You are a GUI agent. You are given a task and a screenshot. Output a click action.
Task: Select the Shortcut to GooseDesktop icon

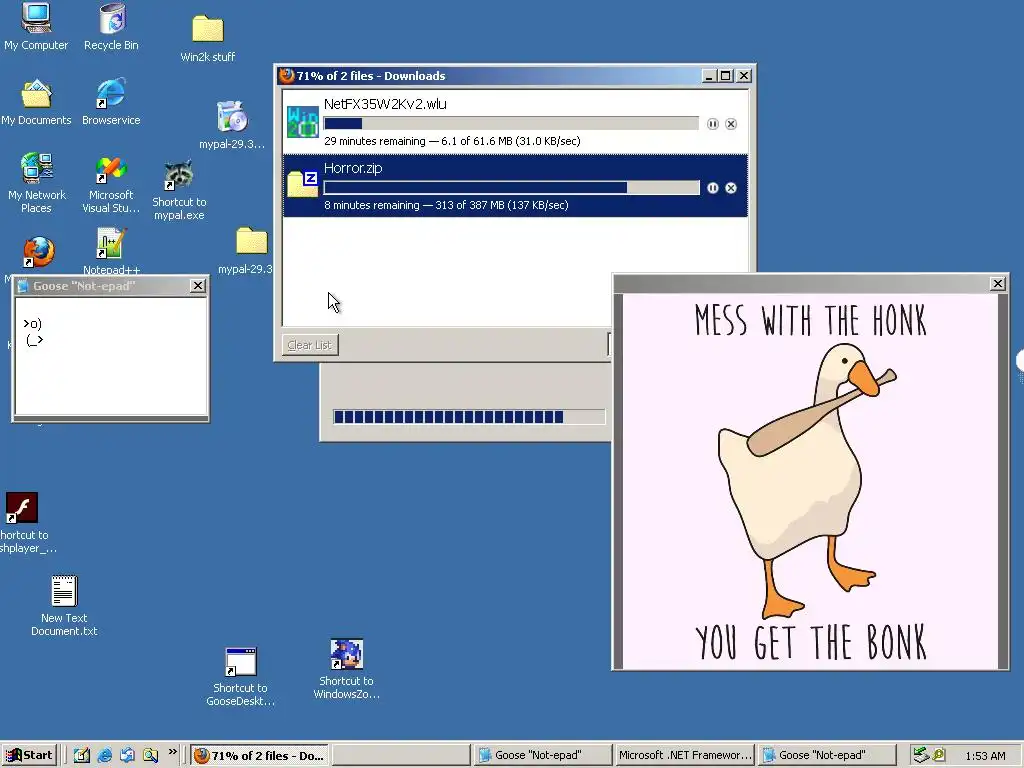(240, 677)
